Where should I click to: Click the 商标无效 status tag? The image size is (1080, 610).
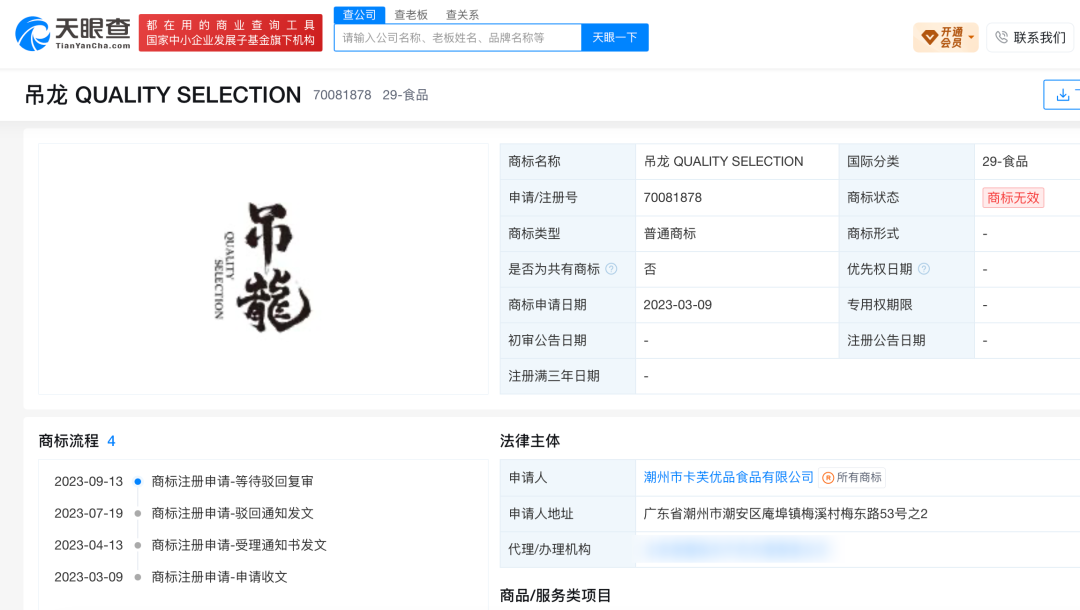(x=1012, y=198)
